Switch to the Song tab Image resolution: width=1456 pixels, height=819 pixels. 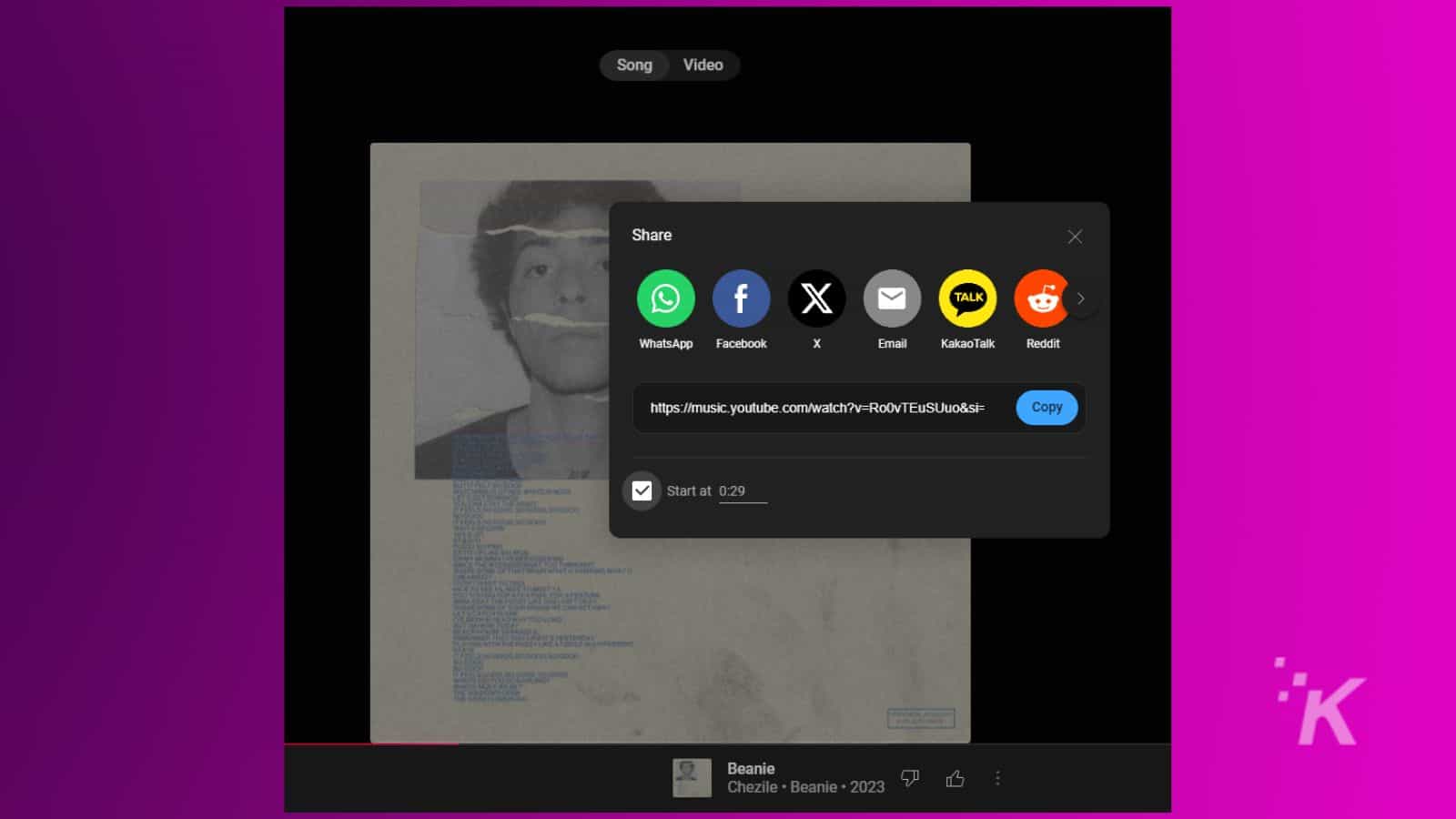pyautogui.click(x=634, y=65)
